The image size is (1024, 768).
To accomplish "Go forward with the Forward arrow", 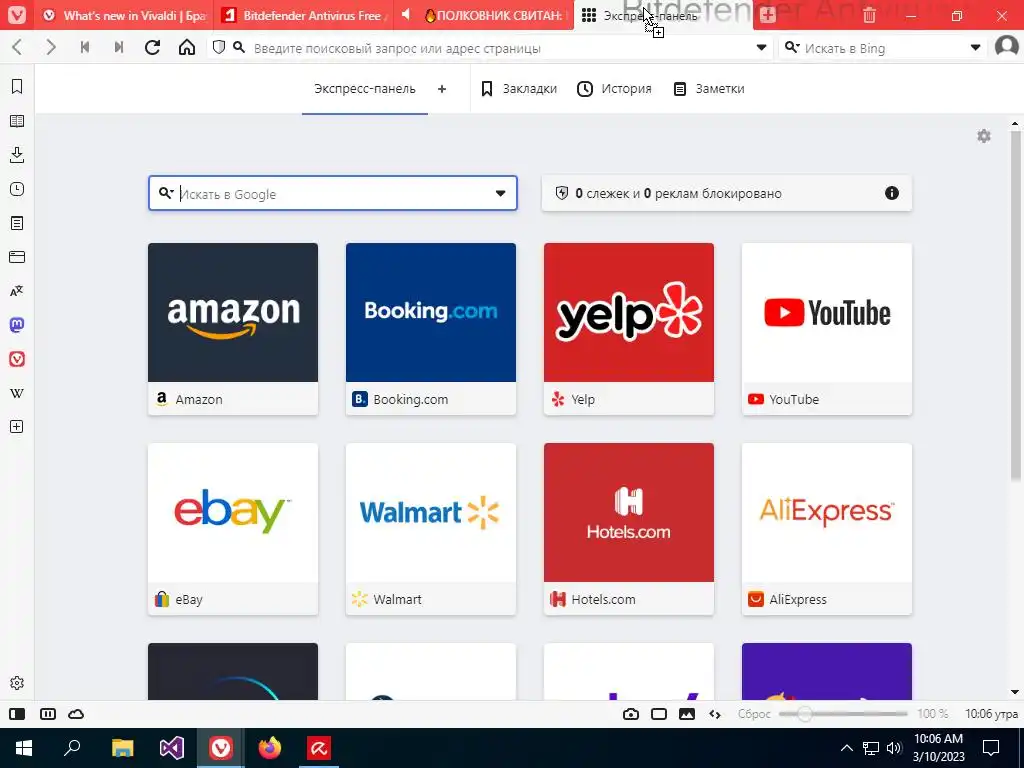I will point(51,47).
